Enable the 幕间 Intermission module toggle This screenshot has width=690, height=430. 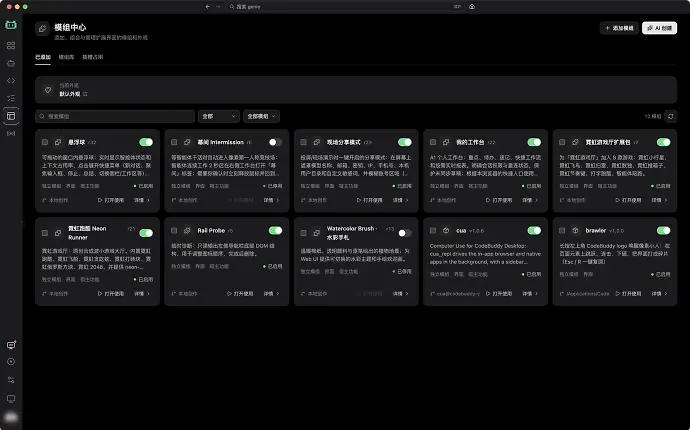click(275, 142)
